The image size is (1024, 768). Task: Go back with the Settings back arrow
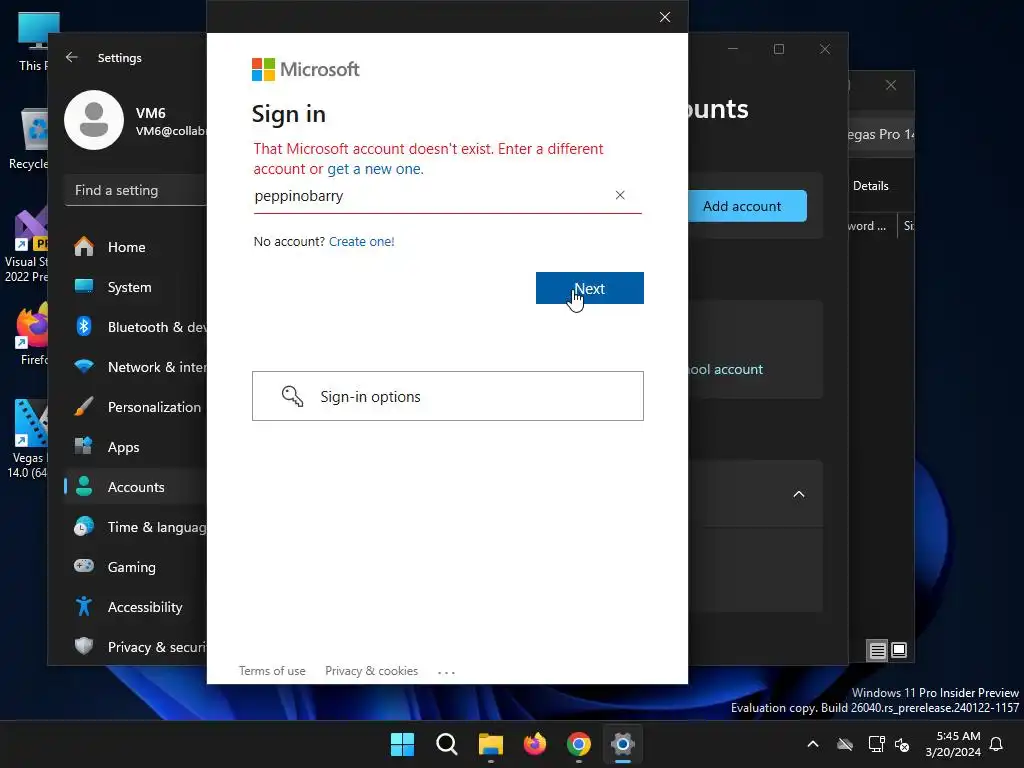(x=72, y=57)
